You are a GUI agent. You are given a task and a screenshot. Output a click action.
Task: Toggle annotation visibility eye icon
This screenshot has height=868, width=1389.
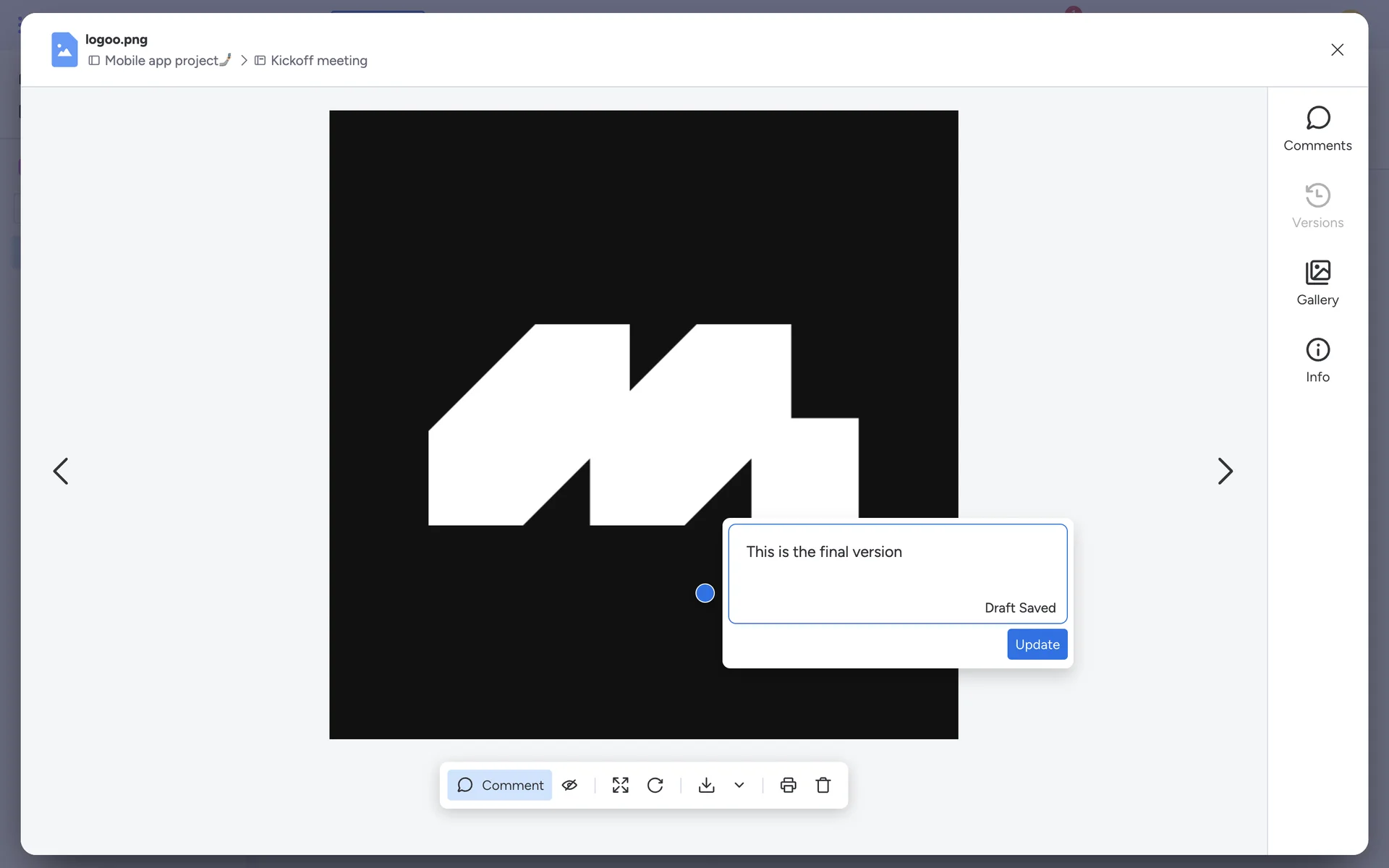point(570,785)
